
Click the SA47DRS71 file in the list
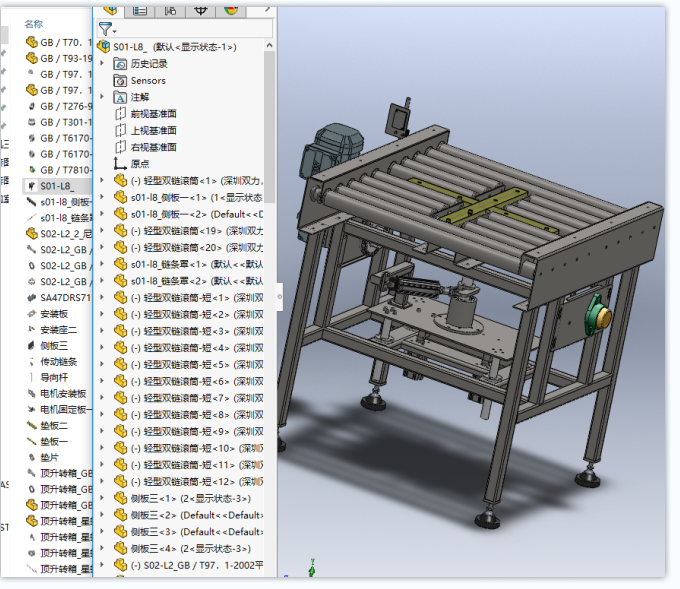pos(65,297)
